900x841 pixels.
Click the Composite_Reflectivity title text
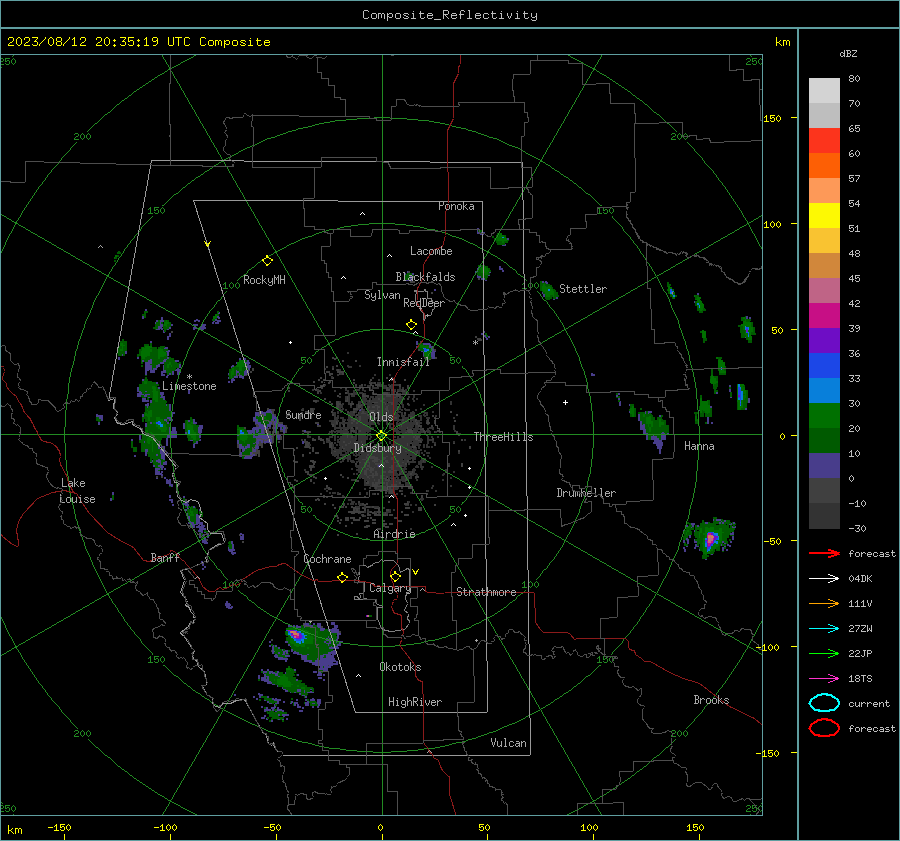pos(450,15)
